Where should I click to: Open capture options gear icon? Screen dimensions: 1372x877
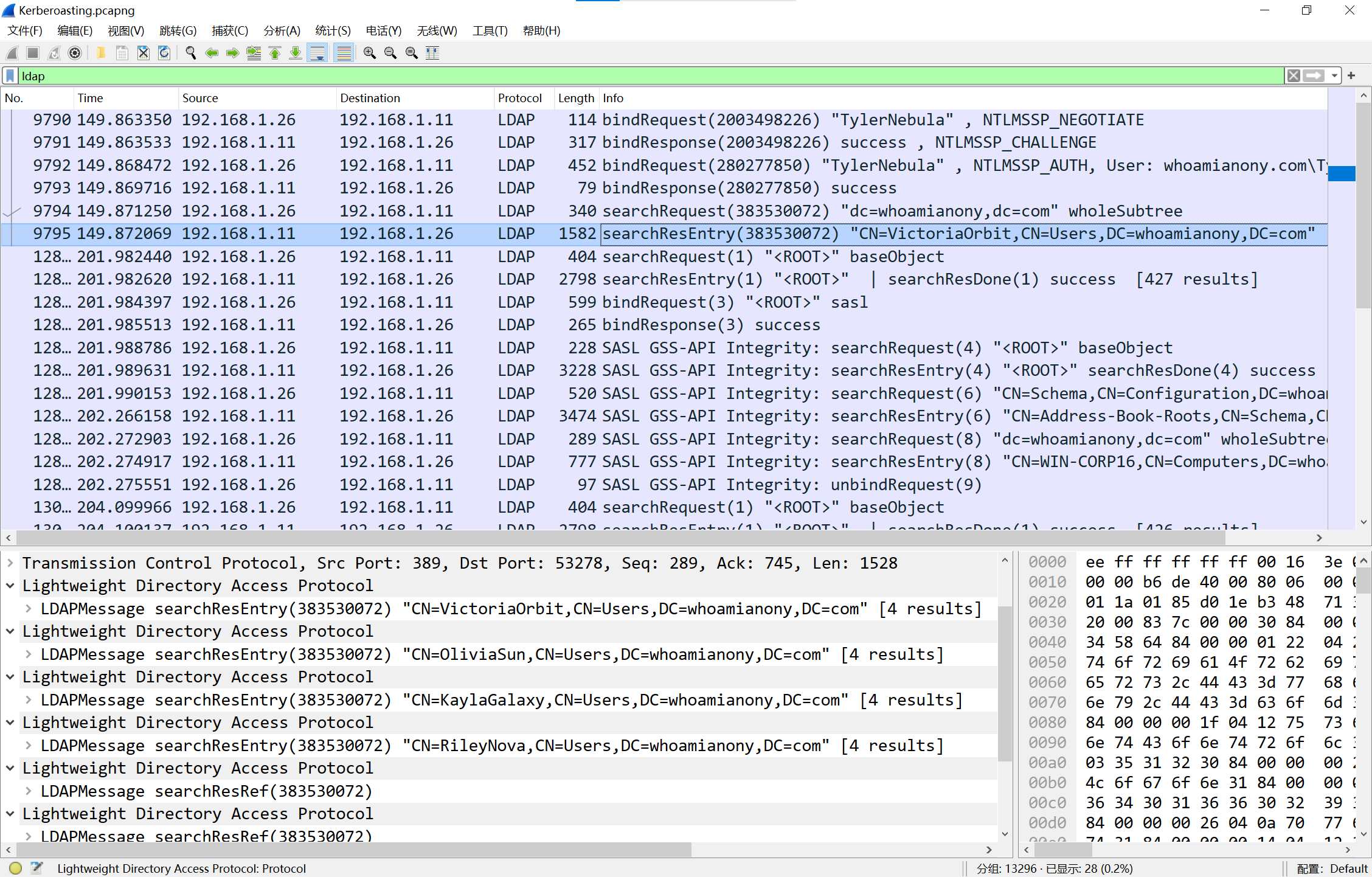pos(75,53)
